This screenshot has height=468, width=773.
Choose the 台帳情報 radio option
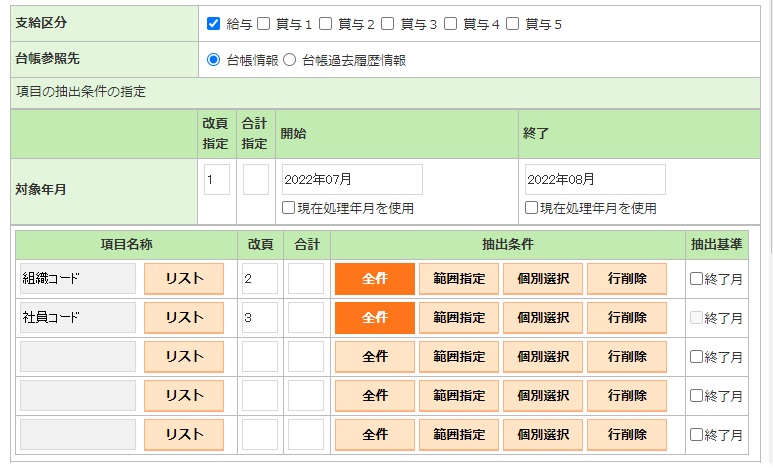(x=214, y=60)
